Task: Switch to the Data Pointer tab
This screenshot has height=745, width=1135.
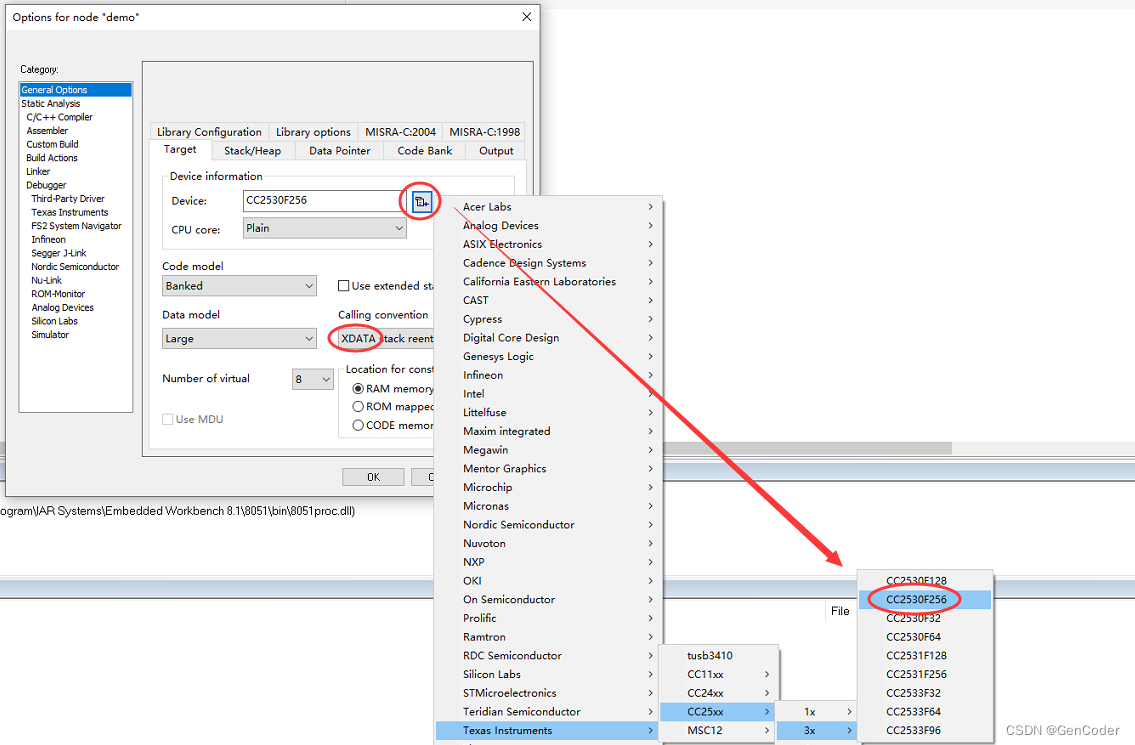Action: pos(339,151)
